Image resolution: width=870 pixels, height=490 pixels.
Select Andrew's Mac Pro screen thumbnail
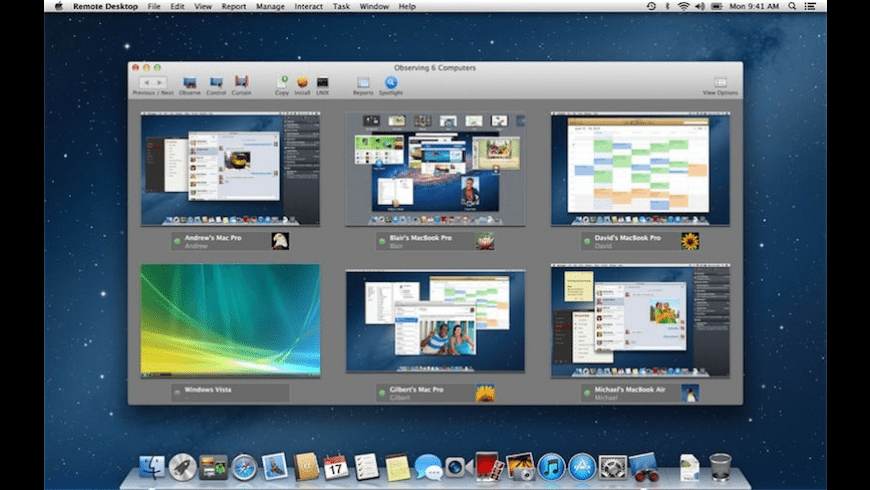tap(230, 169)
